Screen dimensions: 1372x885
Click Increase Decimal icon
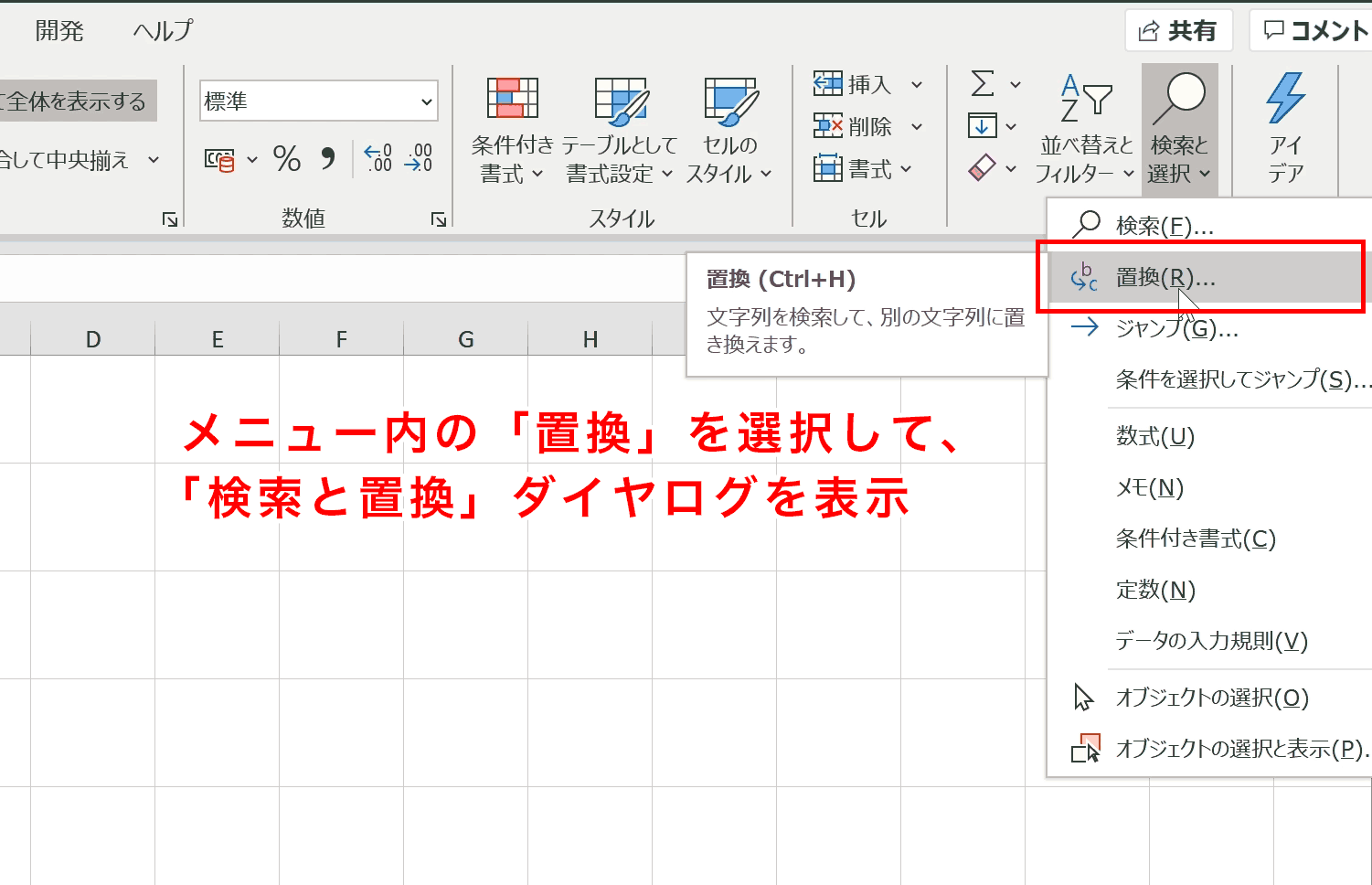coord(378,158)
